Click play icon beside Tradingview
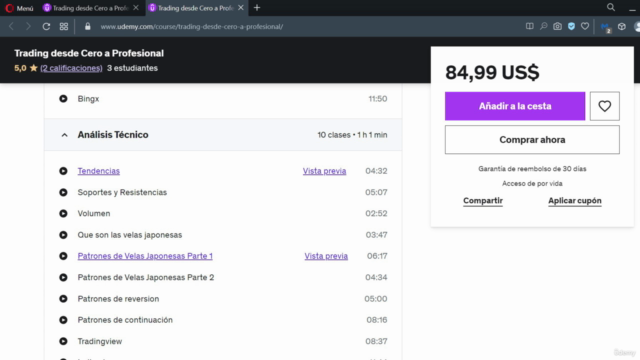Screen dimensions: 640x360 [63, 341]
